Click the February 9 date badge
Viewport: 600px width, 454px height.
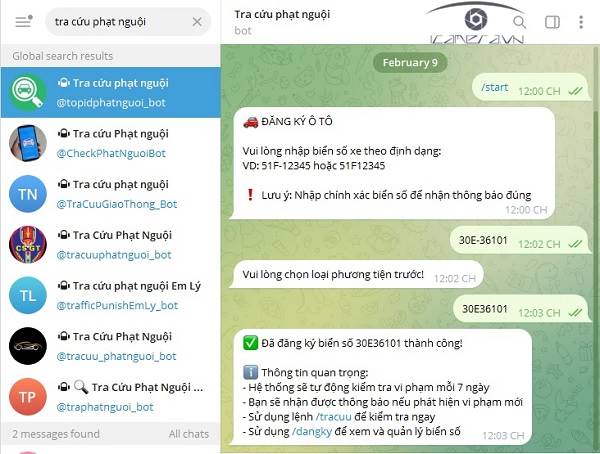(x=410, y=62)
